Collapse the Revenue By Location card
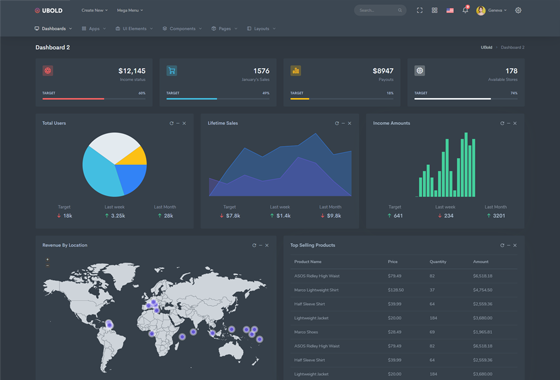560x380 pixels. click(x=260, y=245)
